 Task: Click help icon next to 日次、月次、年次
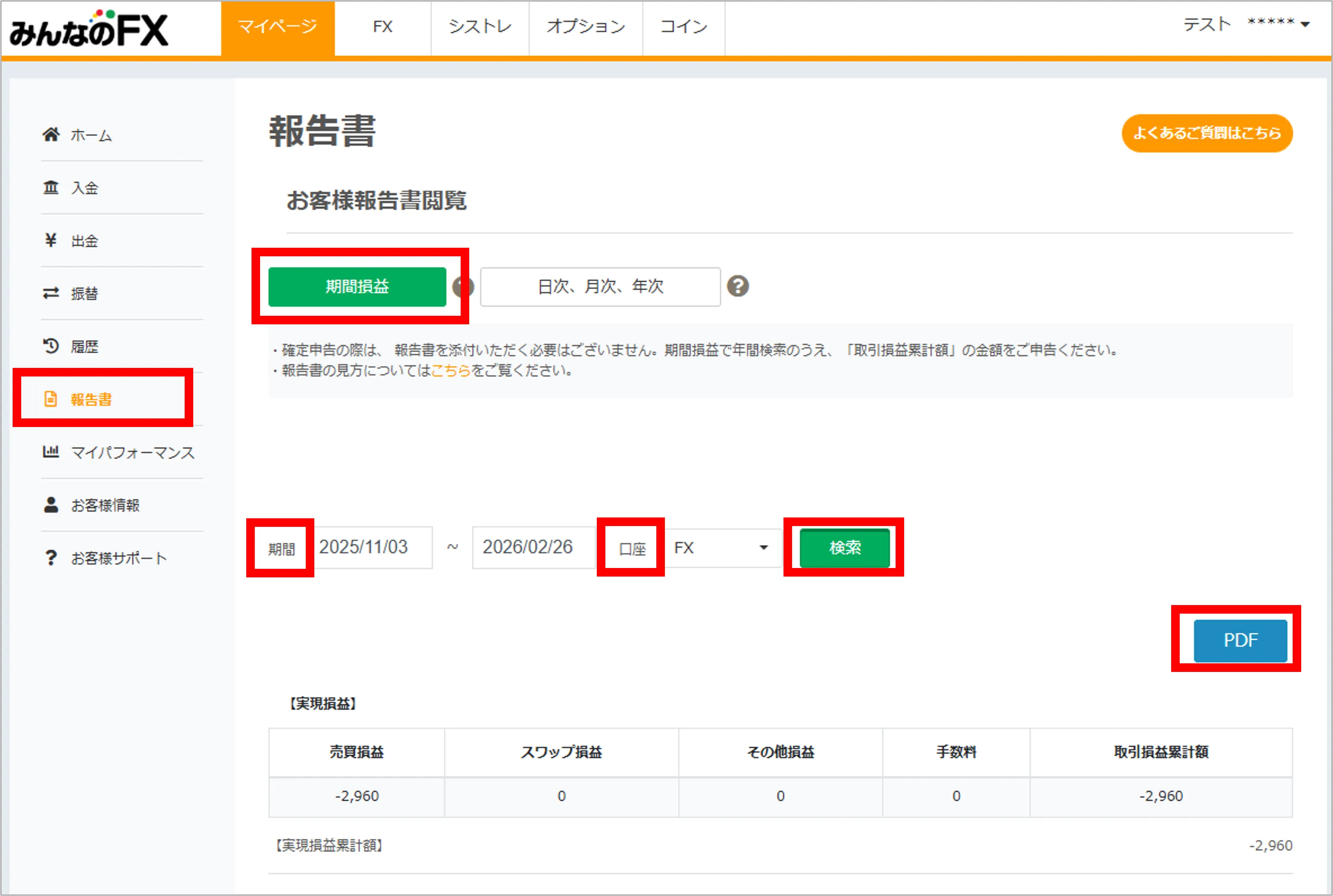[737, 286]
